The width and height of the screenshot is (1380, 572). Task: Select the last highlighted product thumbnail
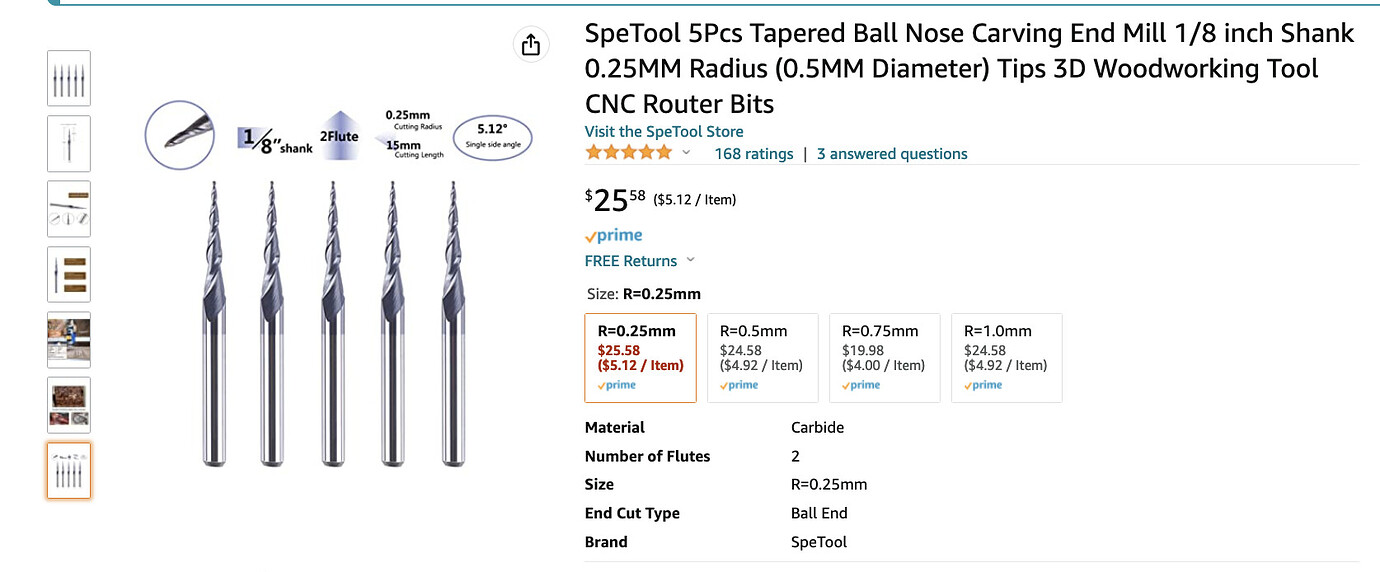69,470
